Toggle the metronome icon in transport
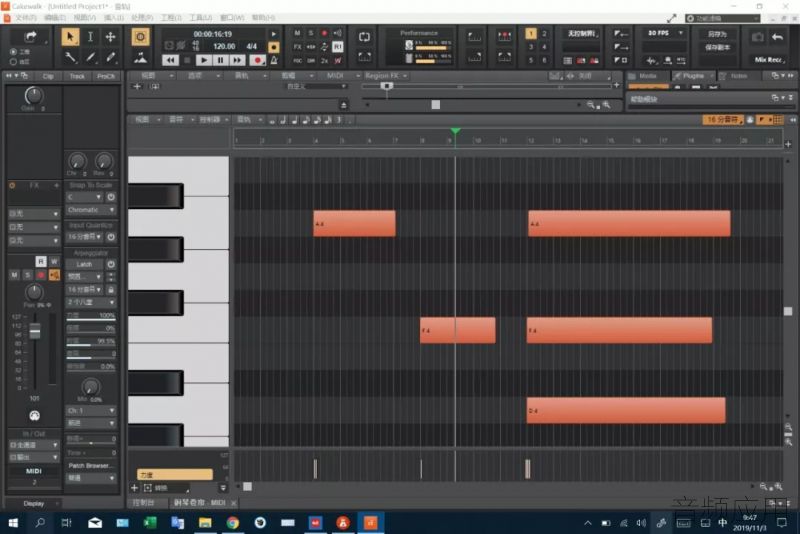 tap(274, 60)
